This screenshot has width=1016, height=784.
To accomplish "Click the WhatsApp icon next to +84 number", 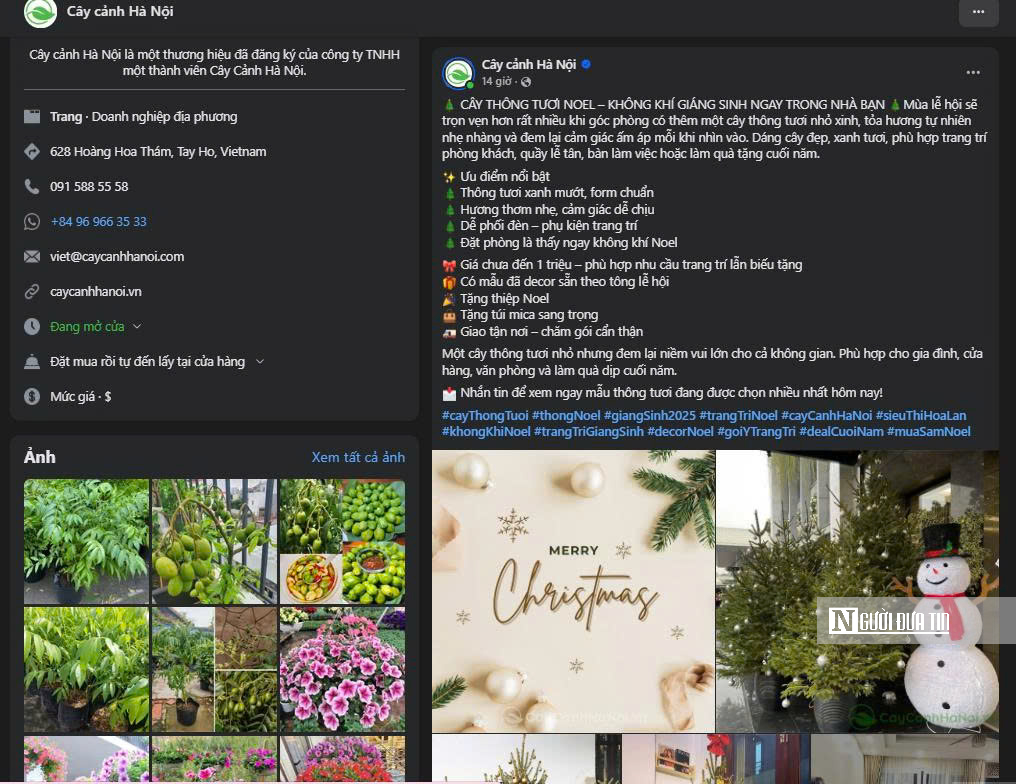I will (x=32, y=222).
